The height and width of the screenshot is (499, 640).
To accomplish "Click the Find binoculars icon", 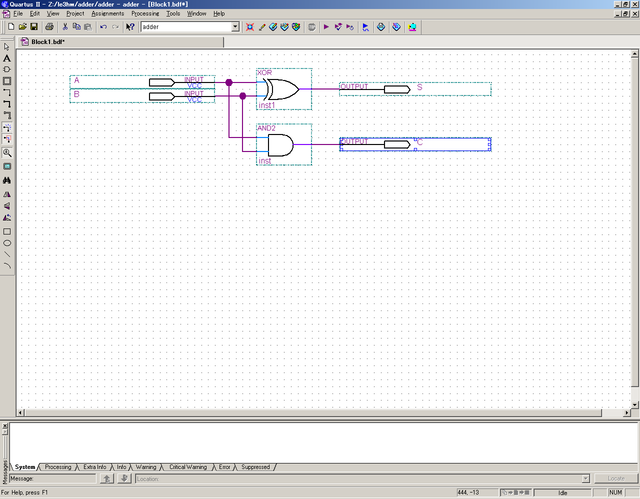I will (x=7, y=180).
